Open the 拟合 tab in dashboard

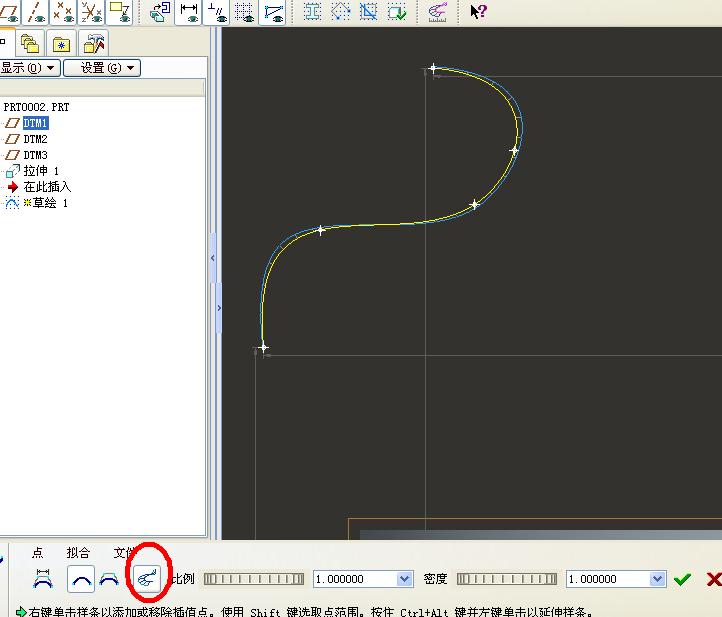[78, 553]
